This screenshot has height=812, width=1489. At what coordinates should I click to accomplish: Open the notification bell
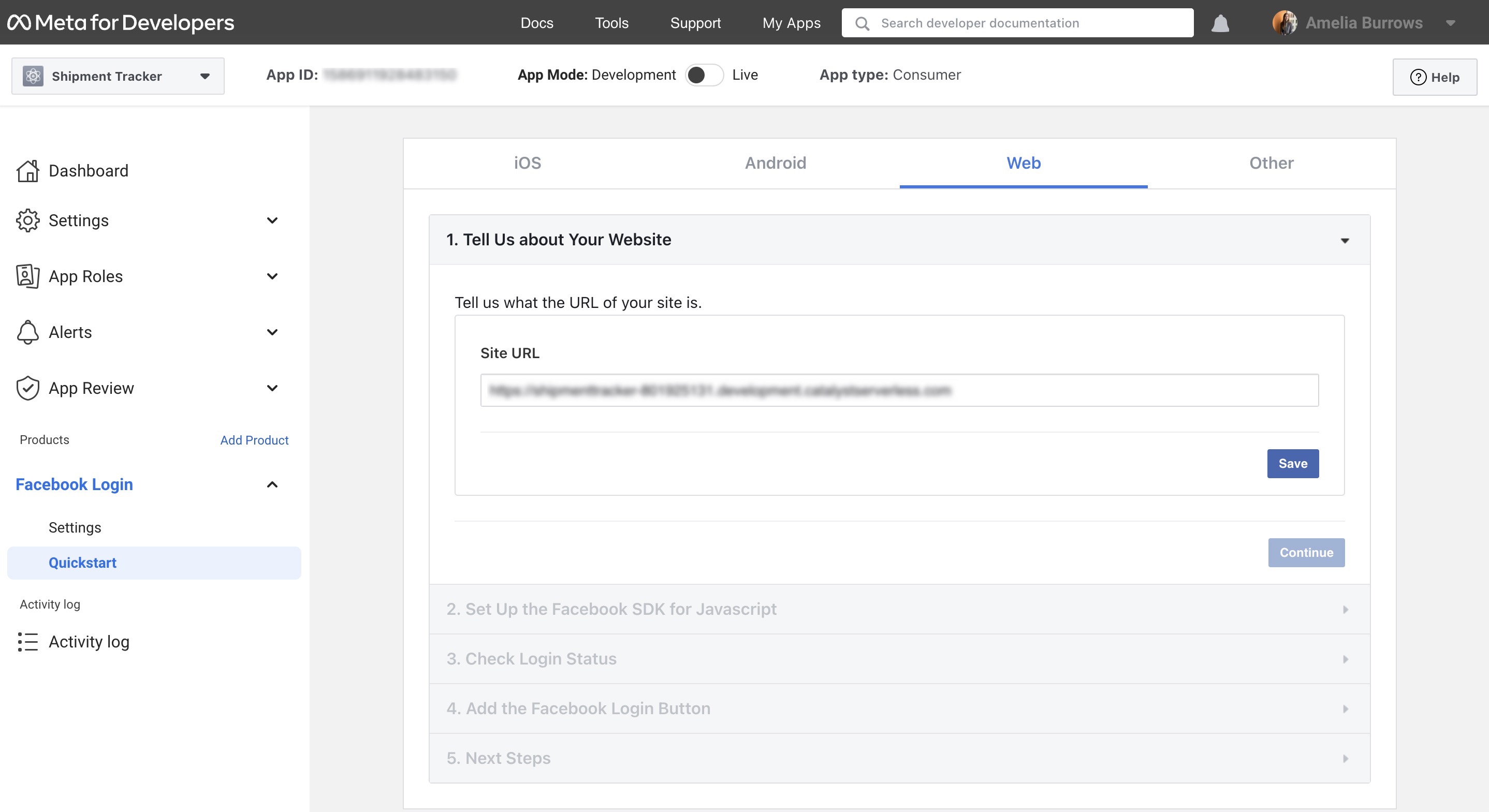click(x=1220, y=23)
